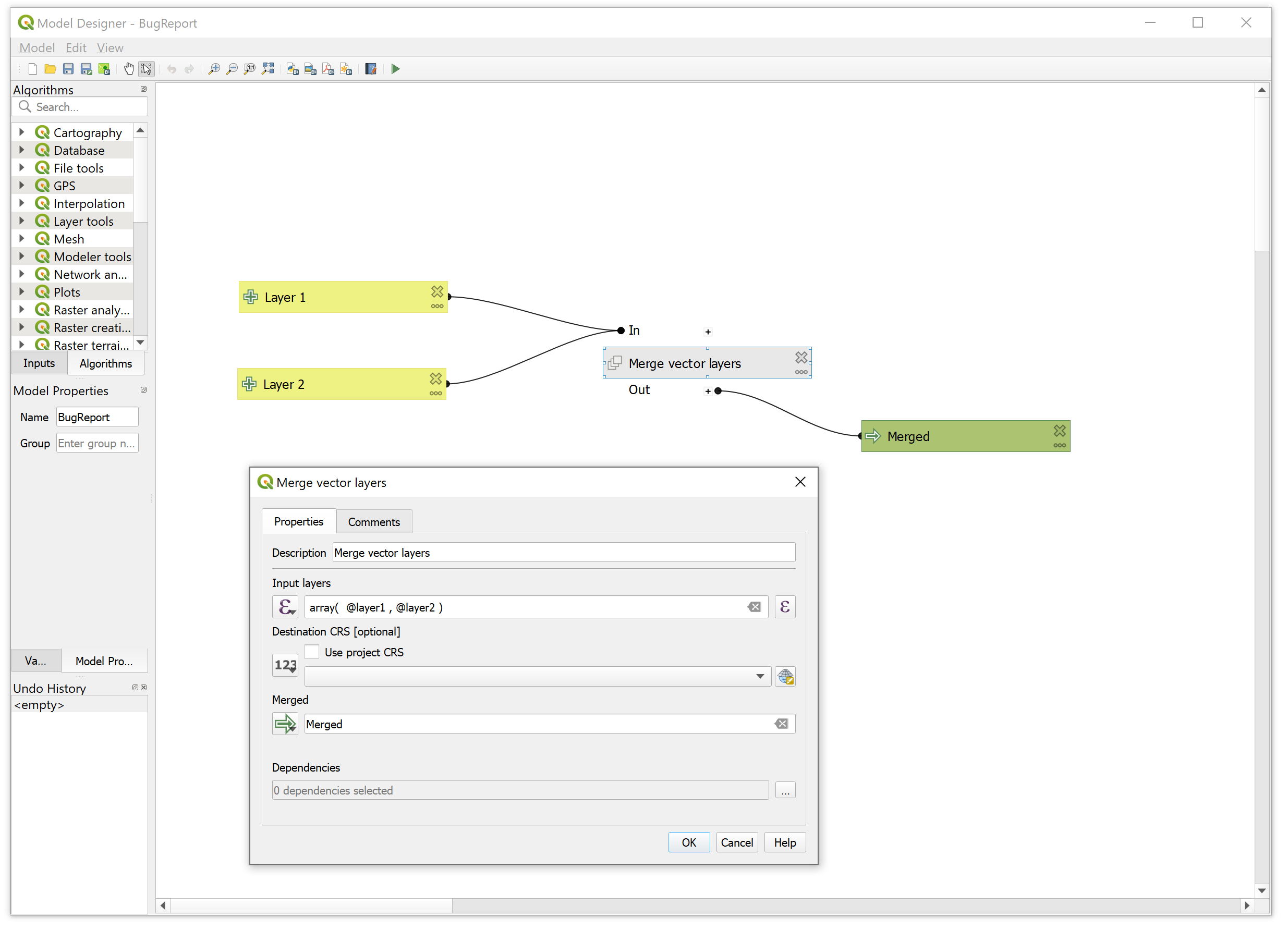Open the expression builder epsilon icon

[x=785, y=606]
